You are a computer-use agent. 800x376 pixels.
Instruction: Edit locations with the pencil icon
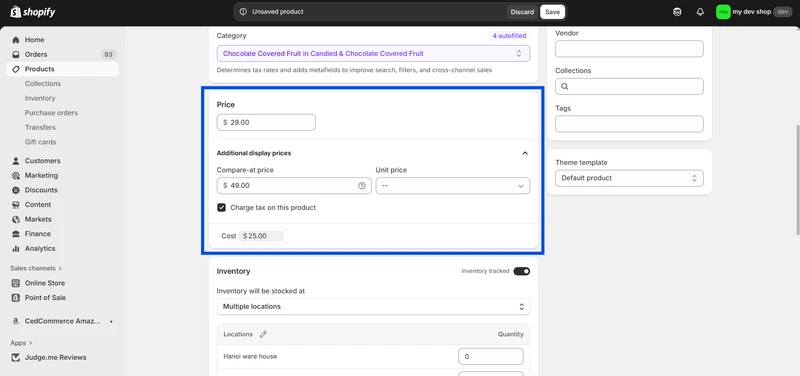(263, 335)
